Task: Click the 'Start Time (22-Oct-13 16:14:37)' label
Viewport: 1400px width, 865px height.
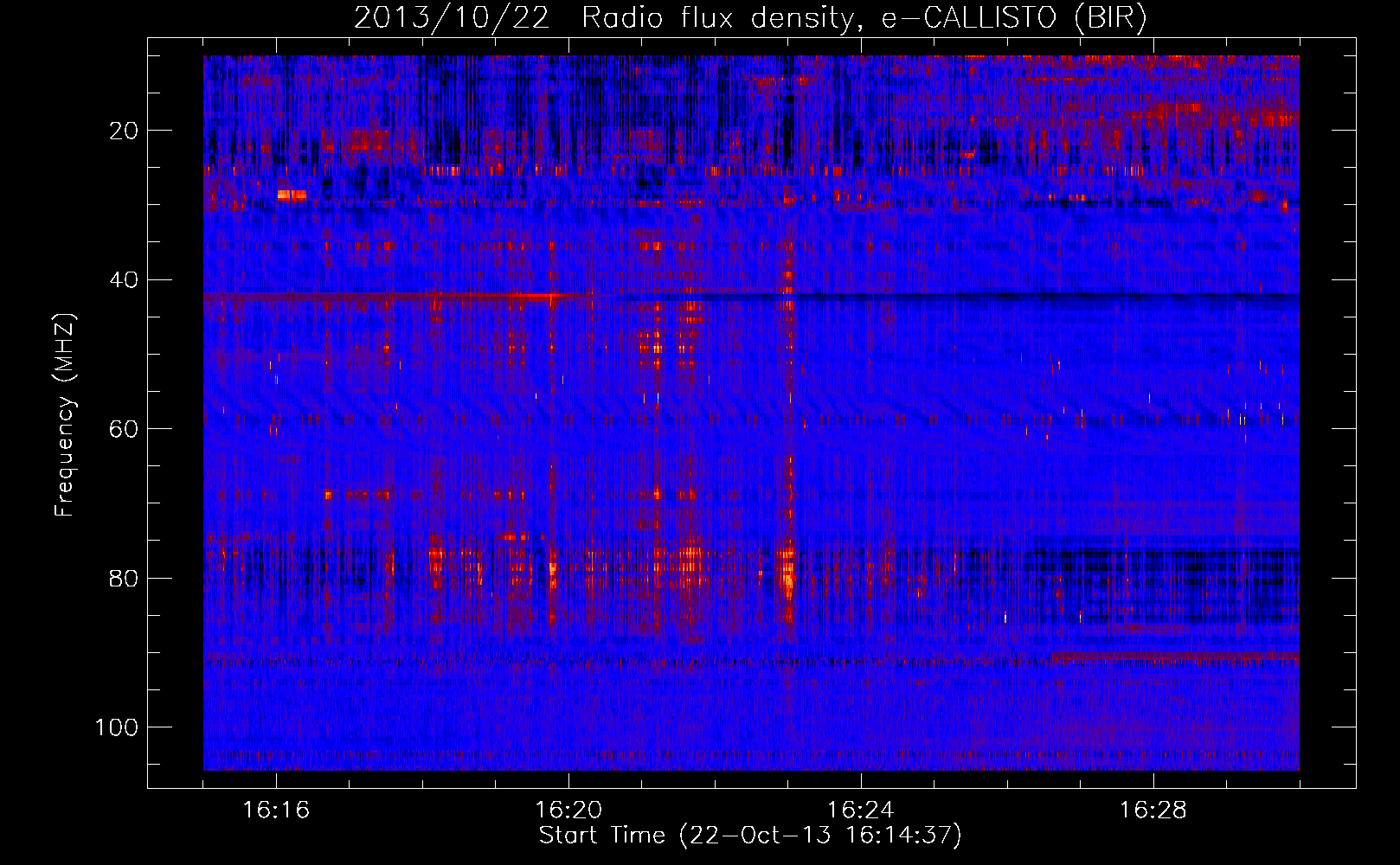Action: (750, 836)
